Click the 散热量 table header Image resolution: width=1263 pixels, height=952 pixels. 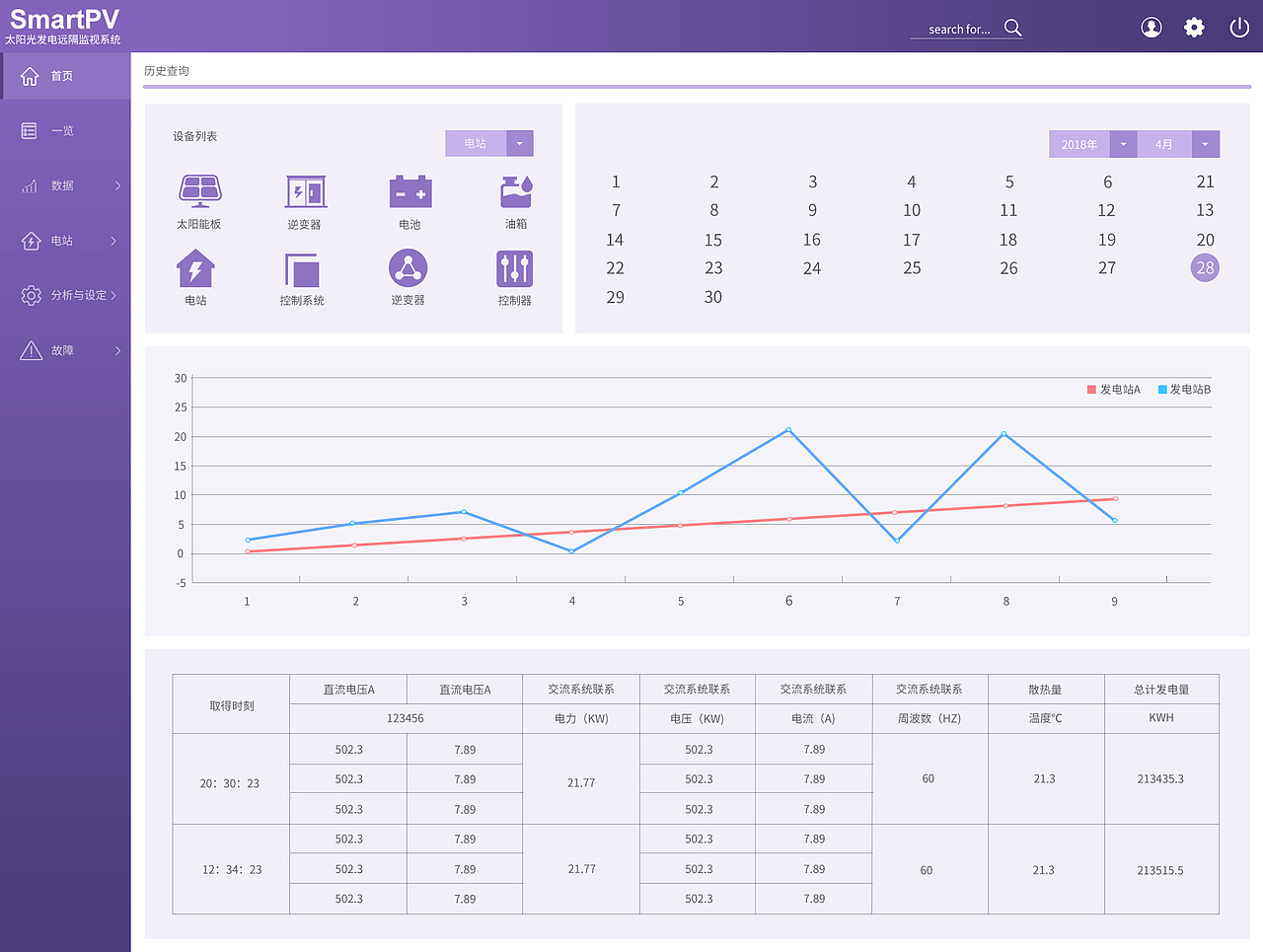[x=1046, y=690]
